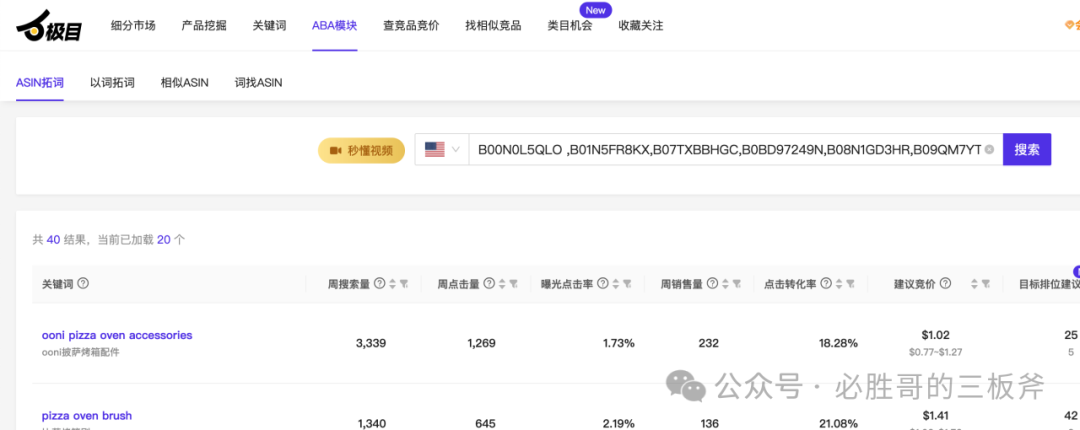Open help icon next to 建议竞价
This screenshot has width=1080, height=430.
[946, 283]
